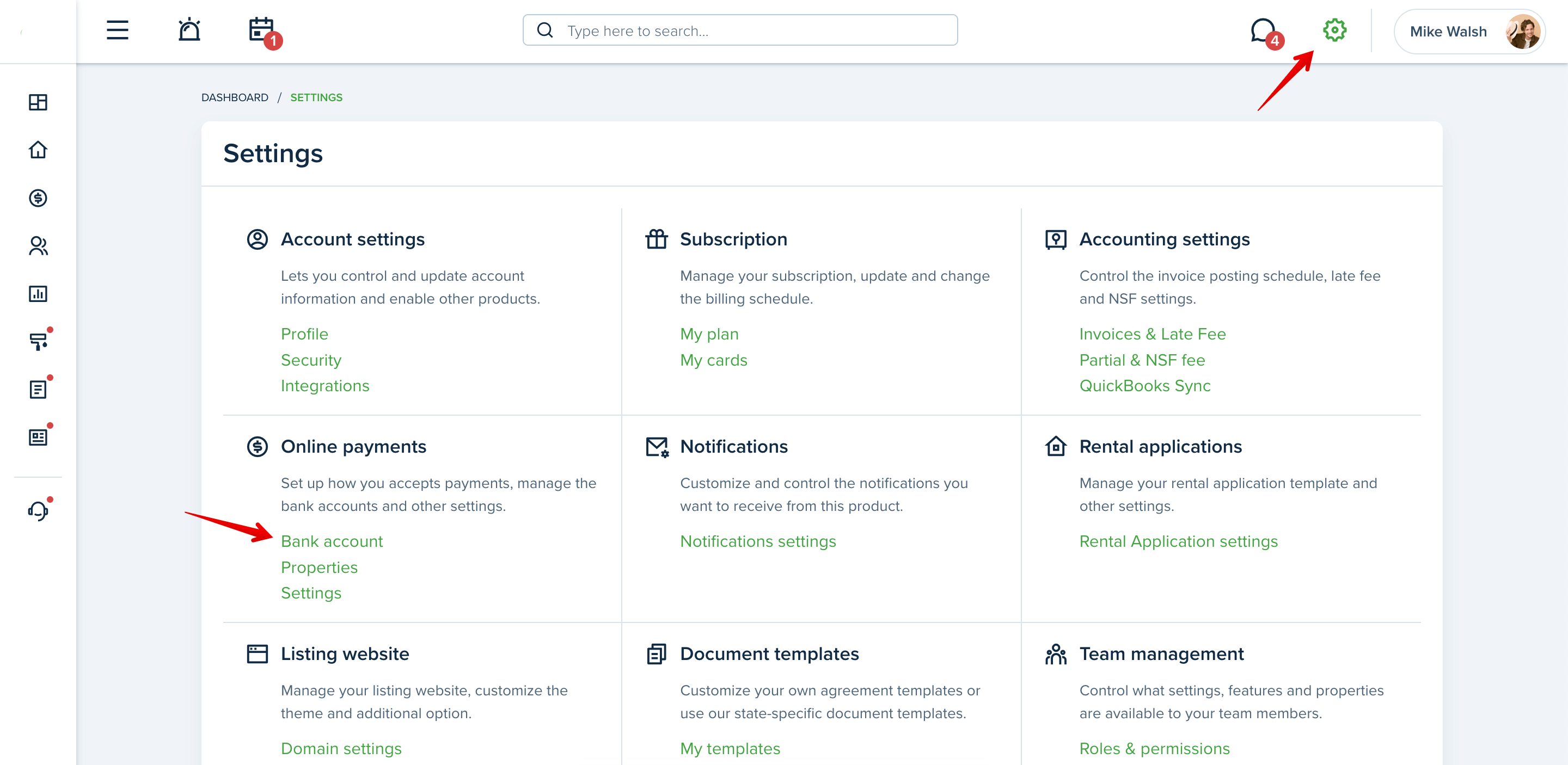Click Document templates icon

(x=656, y=653)
